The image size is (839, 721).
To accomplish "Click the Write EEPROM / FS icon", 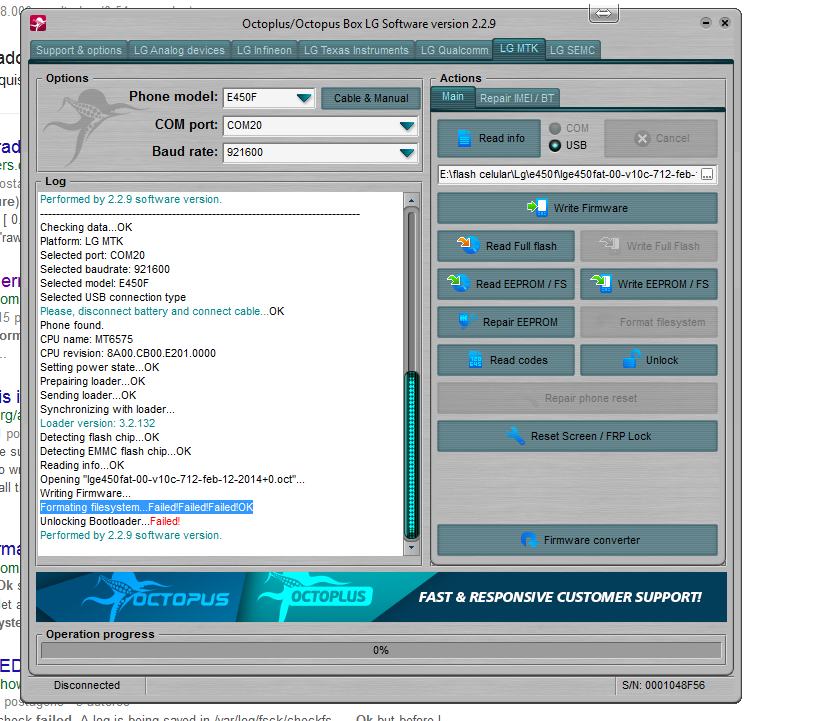I will tap(601, 283).
